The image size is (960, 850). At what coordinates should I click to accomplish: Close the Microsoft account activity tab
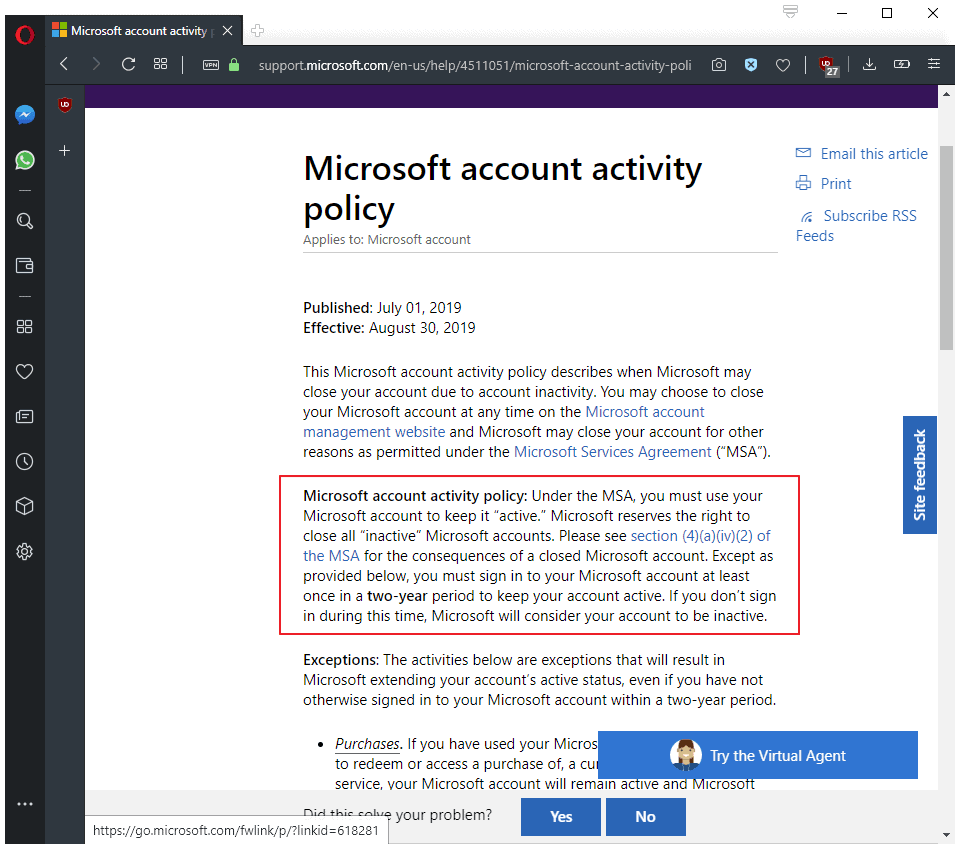[x=228, y=31]
